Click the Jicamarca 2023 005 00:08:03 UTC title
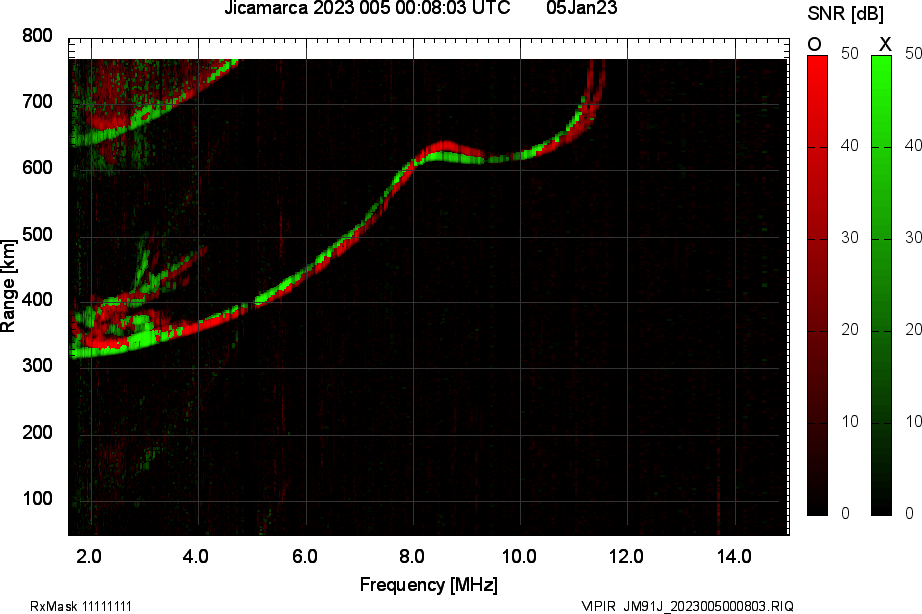 (367, 8)
